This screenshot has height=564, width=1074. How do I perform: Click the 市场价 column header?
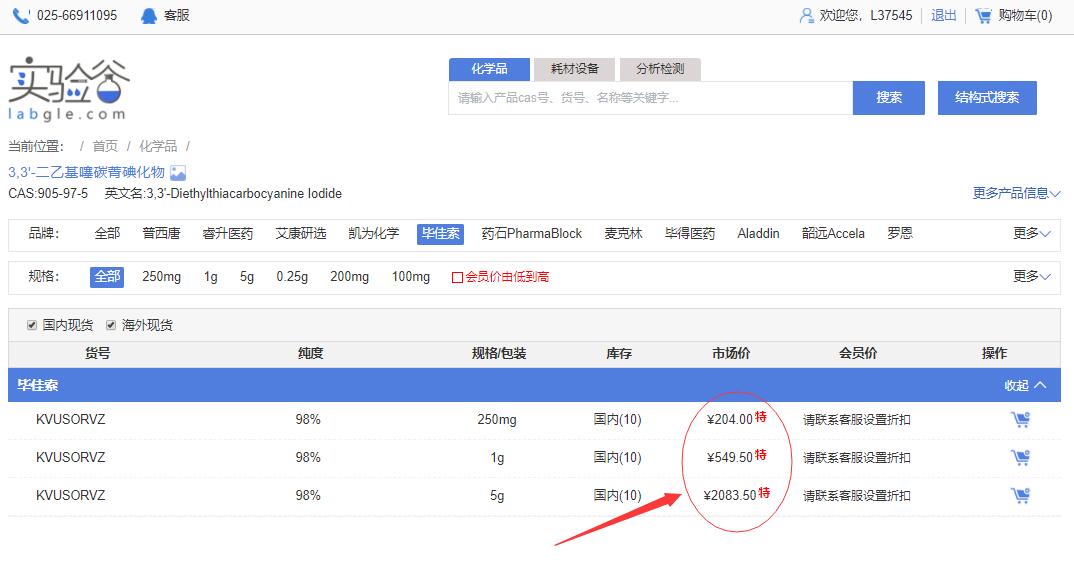[731, 354]
